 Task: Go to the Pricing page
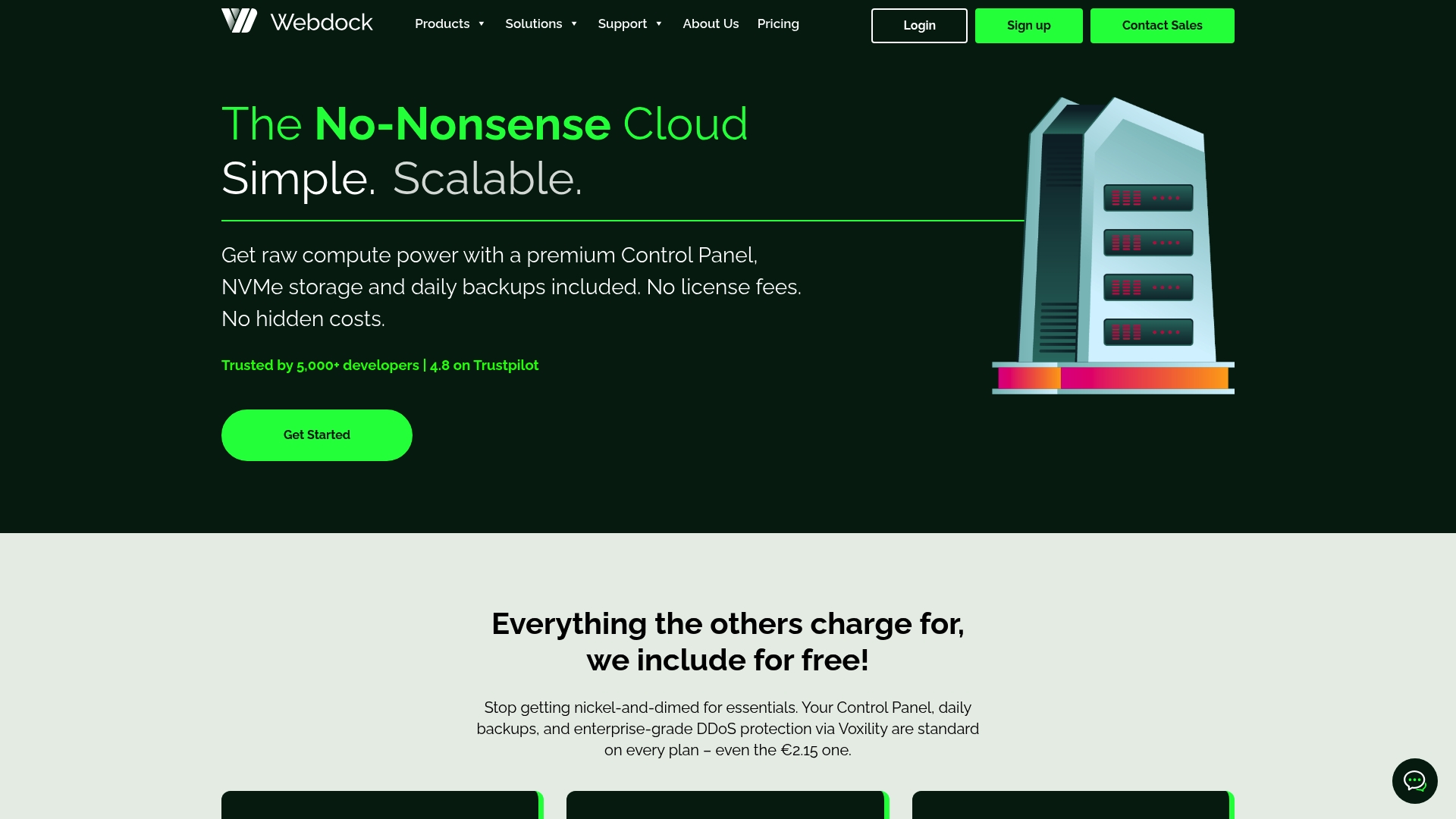[x=778, y=24]
